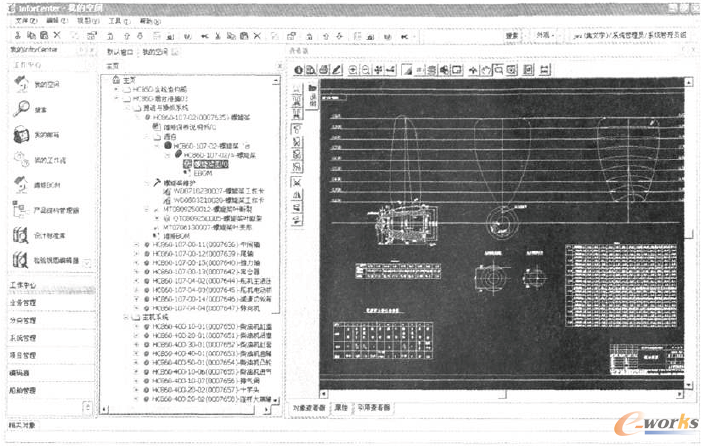Viewport: 709px width, 446px height.
Task: Open the 设计标准库 sidebar shortcut
Action: 21,235
